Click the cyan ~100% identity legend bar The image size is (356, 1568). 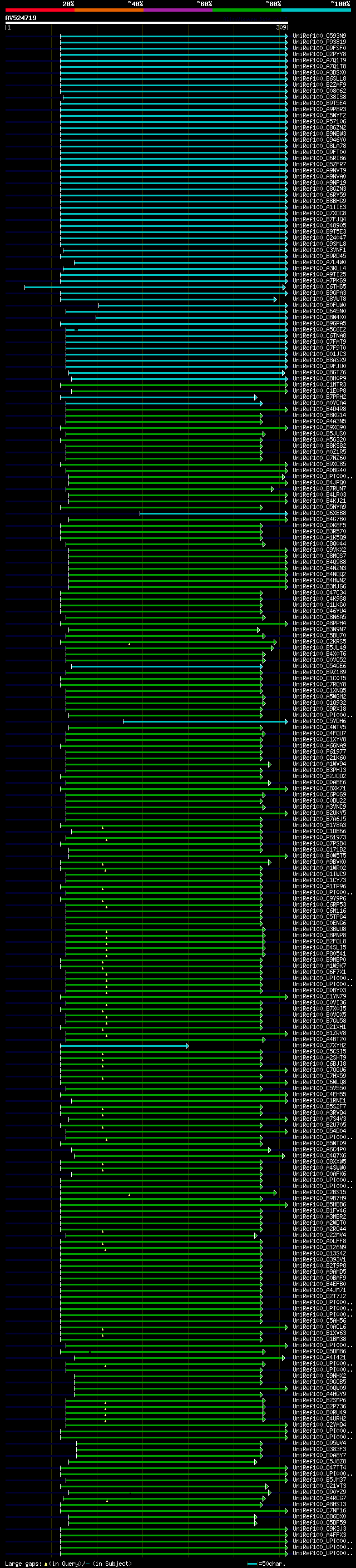(x=315, y=10)
